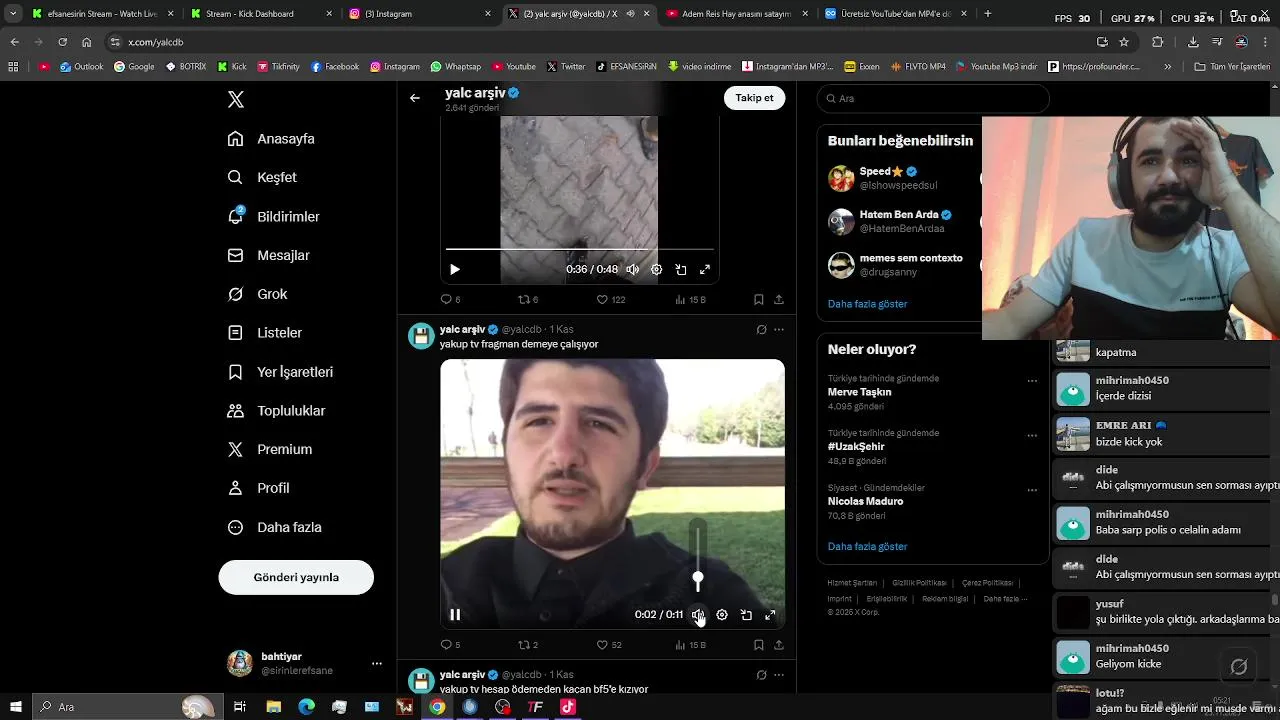The height and width of the screenshot is (720, 1280).
Task: Share the fragman post
Action: pos(778,645)
